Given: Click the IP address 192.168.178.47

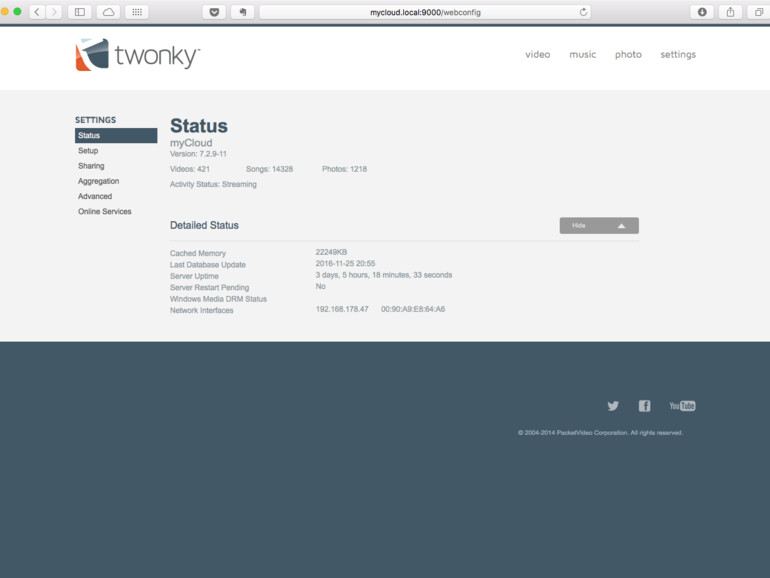Looking at the screenshot, I should [x=342, y=309].
